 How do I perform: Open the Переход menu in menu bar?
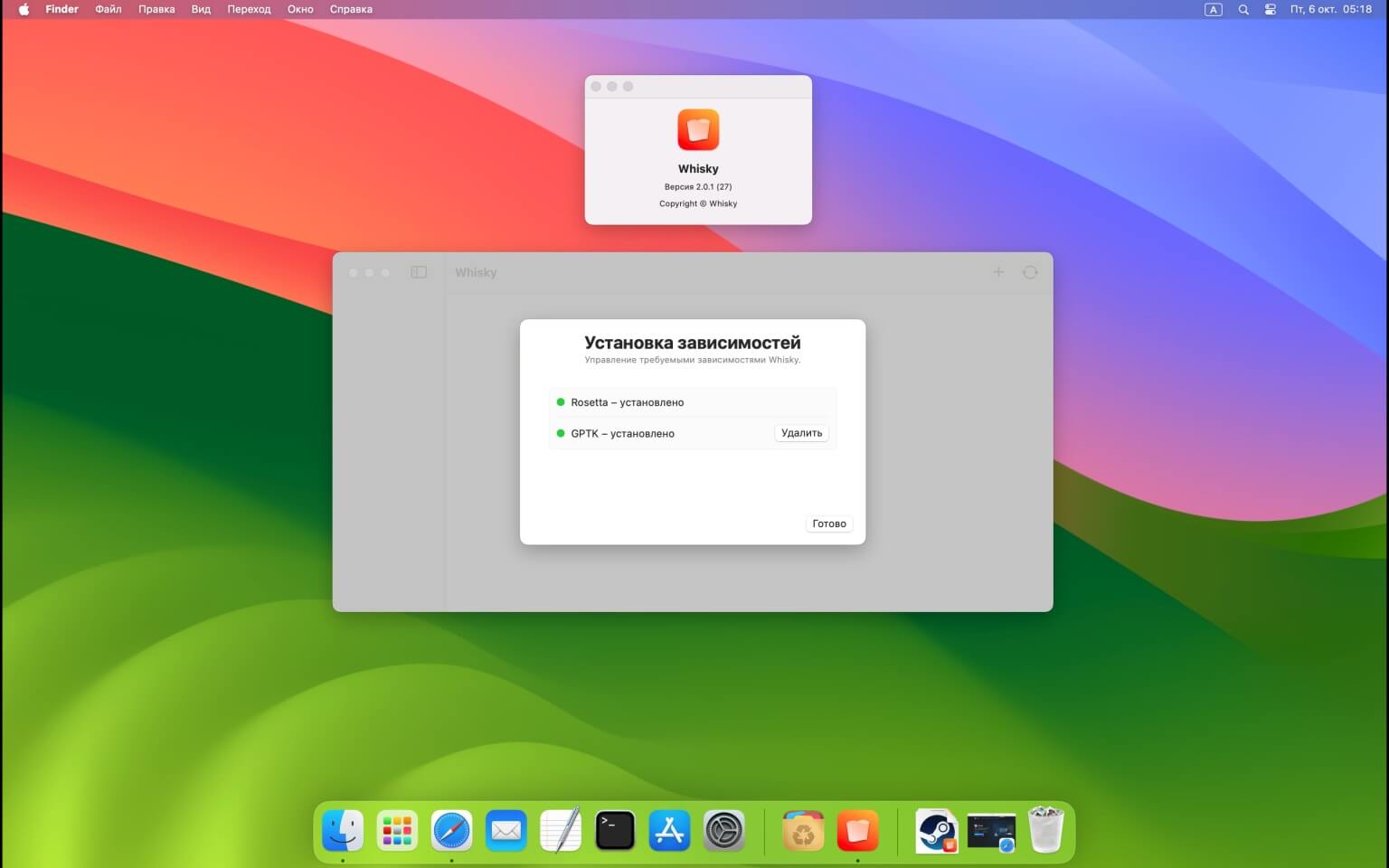coord(249,9)
